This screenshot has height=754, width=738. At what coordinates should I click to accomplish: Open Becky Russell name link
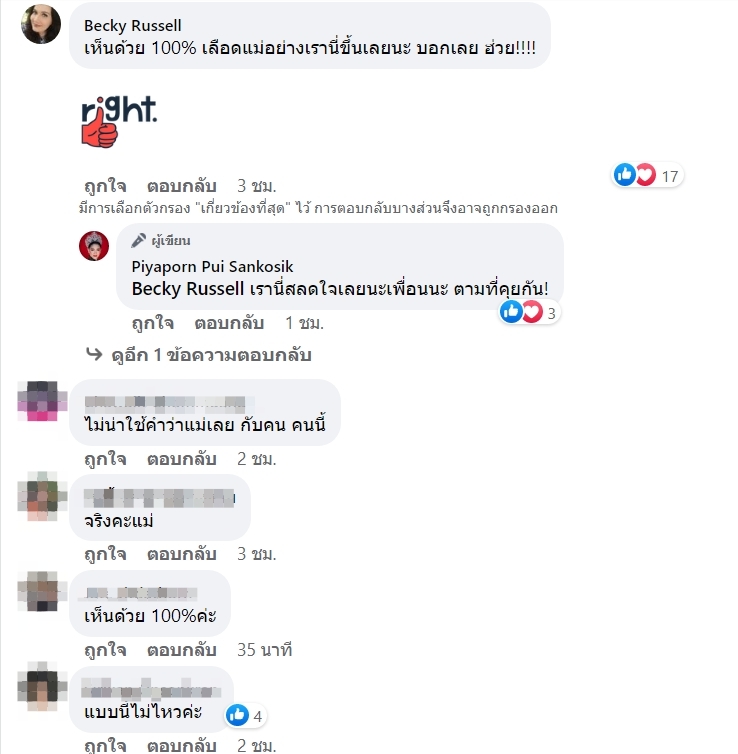(133, 25)
